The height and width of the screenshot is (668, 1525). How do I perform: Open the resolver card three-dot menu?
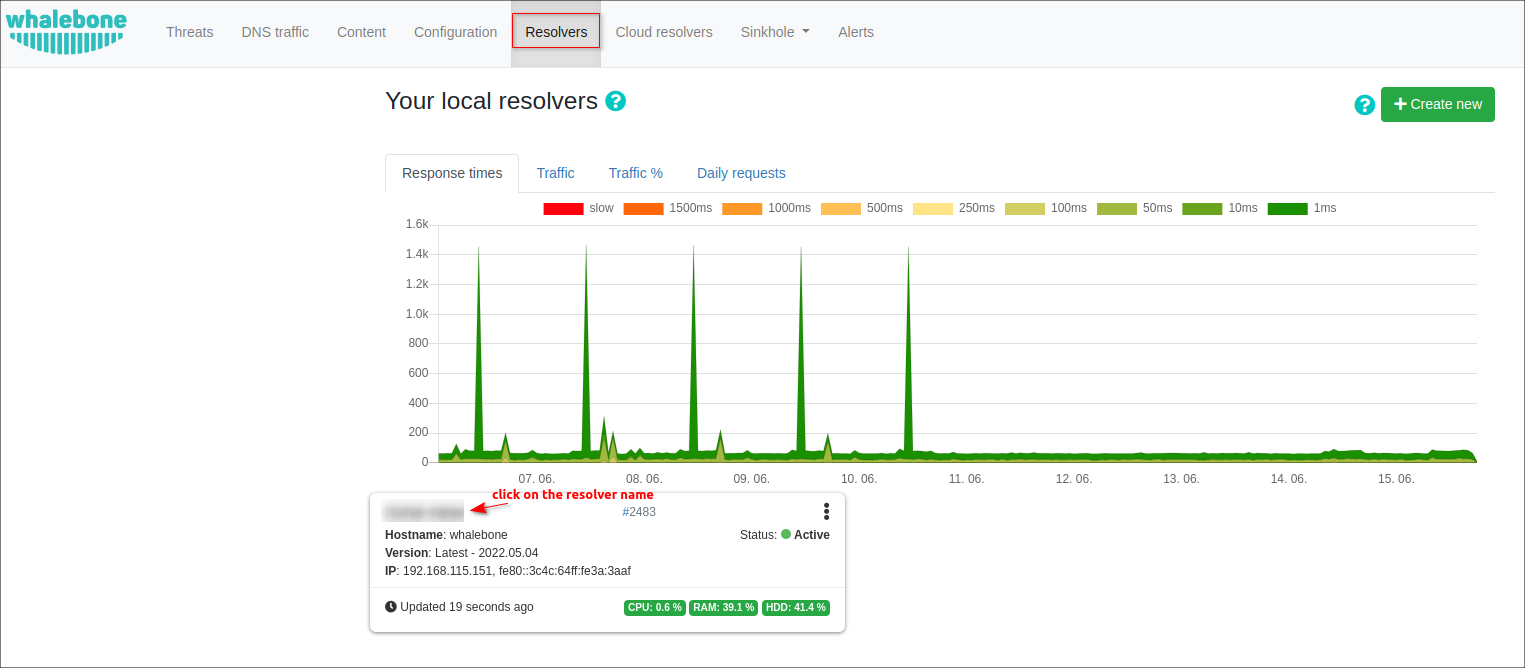[826, 512]
